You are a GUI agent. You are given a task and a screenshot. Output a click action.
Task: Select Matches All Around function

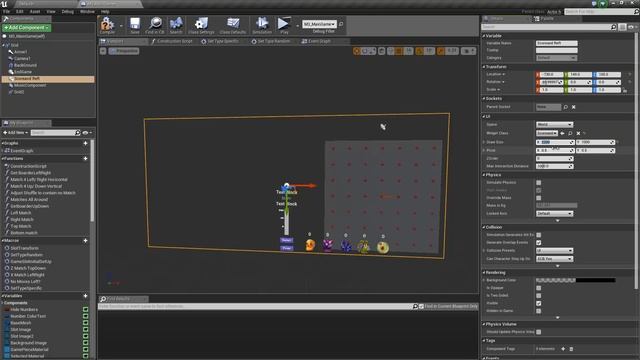(x=29, y=200)
